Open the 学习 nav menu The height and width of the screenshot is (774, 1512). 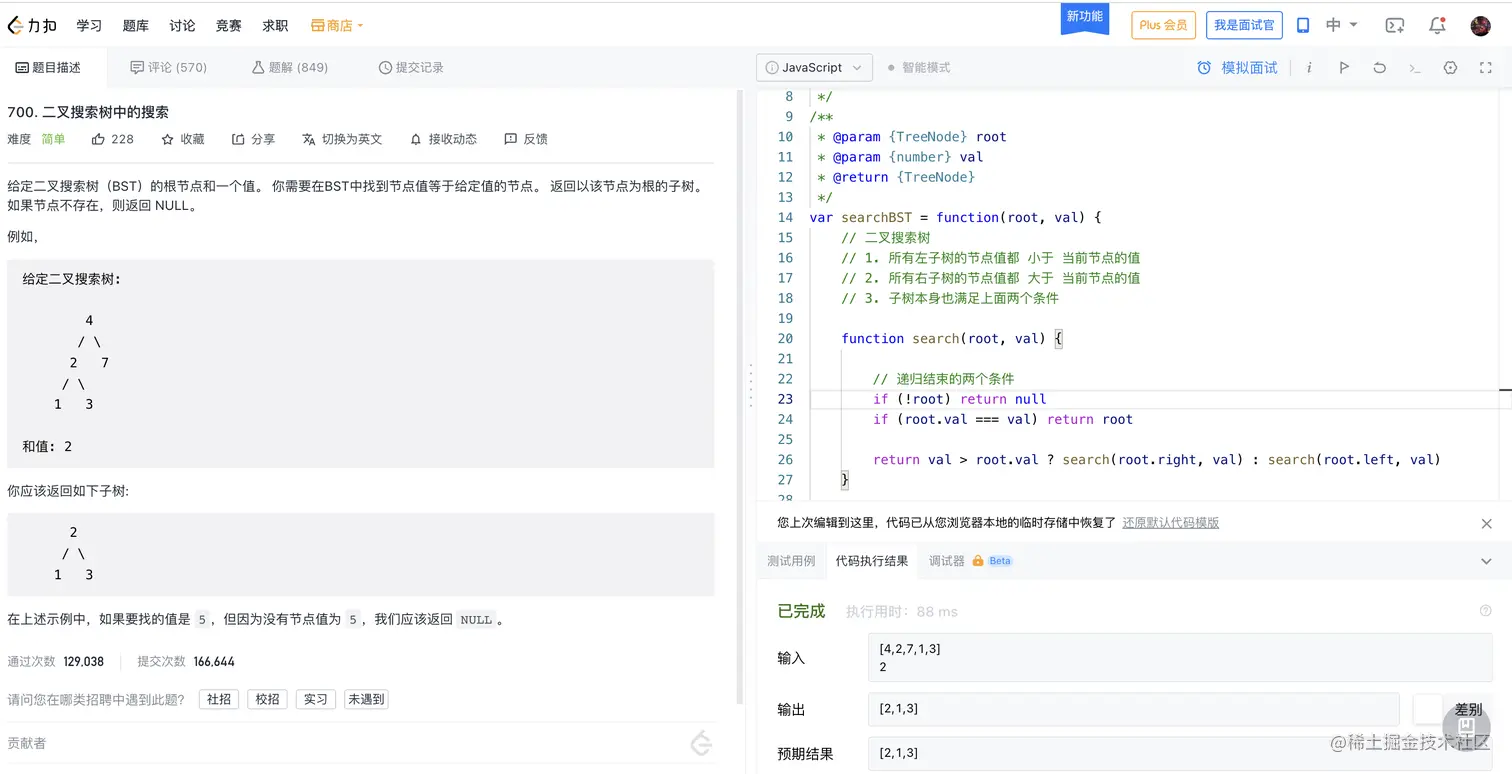pos(89,25)
